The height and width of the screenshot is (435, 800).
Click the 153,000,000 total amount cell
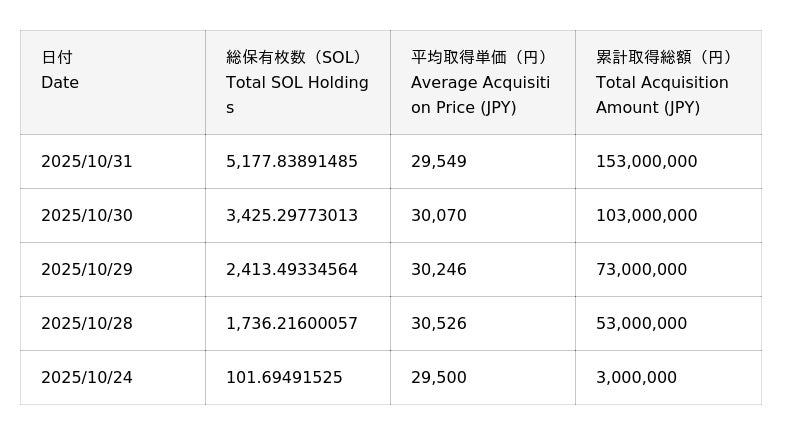coord(647,162)
